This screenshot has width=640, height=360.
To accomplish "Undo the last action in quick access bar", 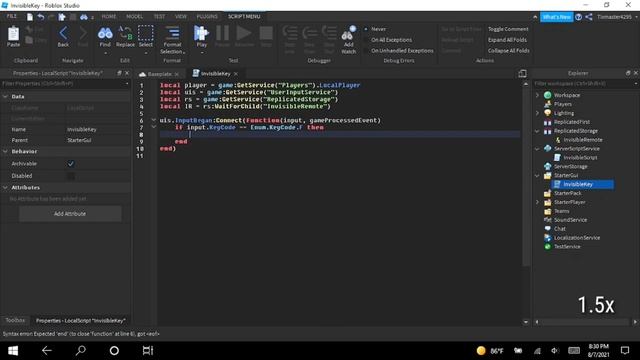I will pos(41,17).
